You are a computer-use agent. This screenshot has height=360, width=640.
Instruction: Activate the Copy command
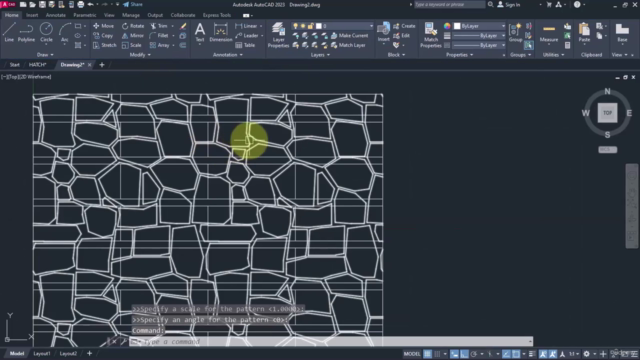click(x=103, y=36)
